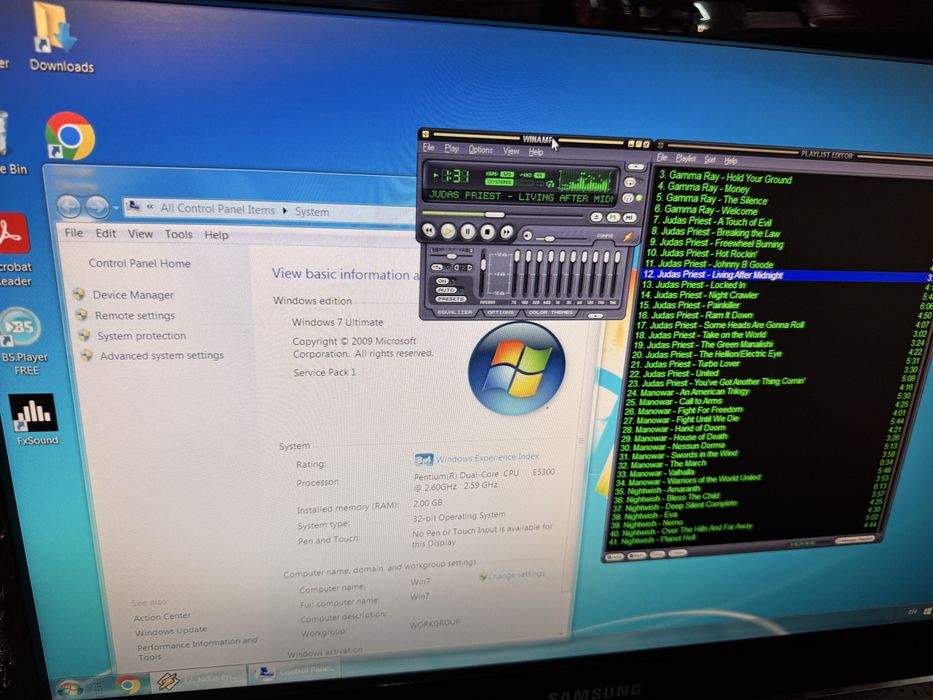Click the Winamp mute speaker icon
The height and width of the screenshot is (700, 933).
(527, 235)
